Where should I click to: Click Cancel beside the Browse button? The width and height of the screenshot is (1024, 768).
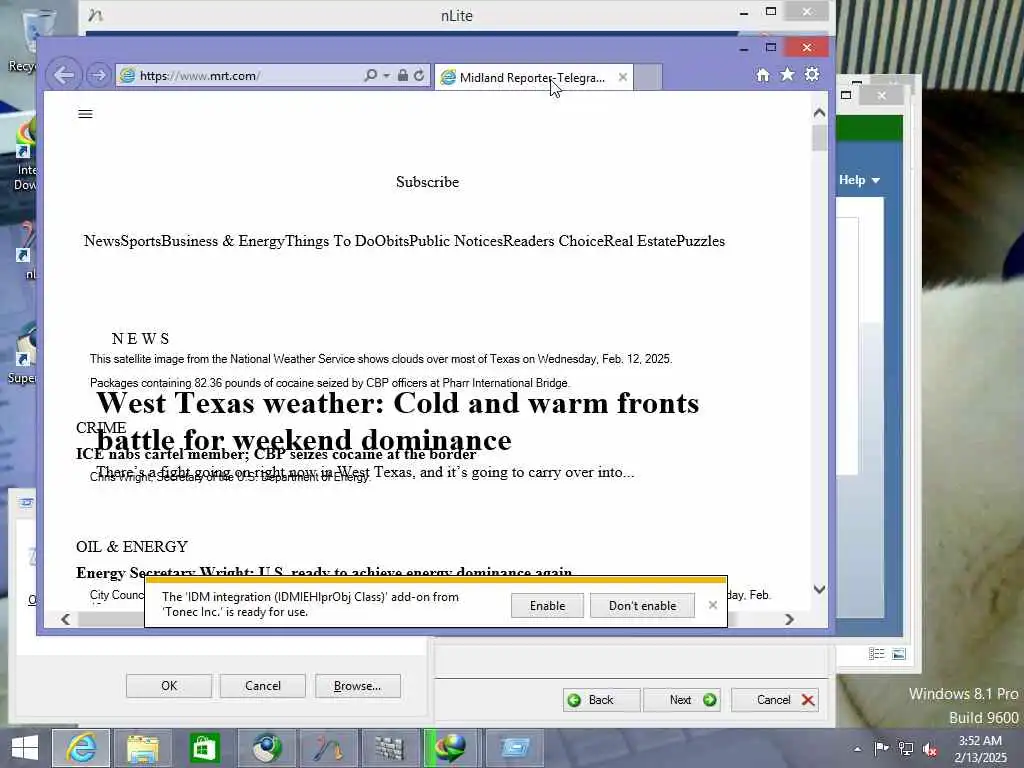point(263,686)
